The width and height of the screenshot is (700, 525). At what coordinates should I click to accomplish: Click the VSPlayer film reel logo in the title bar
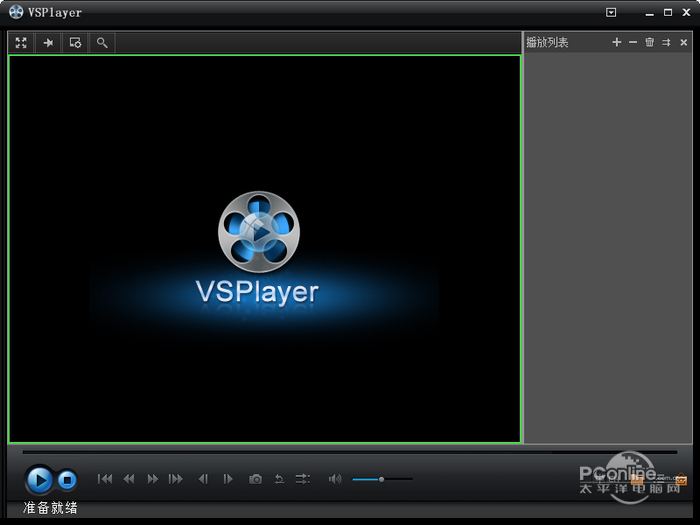pos(16,12)
